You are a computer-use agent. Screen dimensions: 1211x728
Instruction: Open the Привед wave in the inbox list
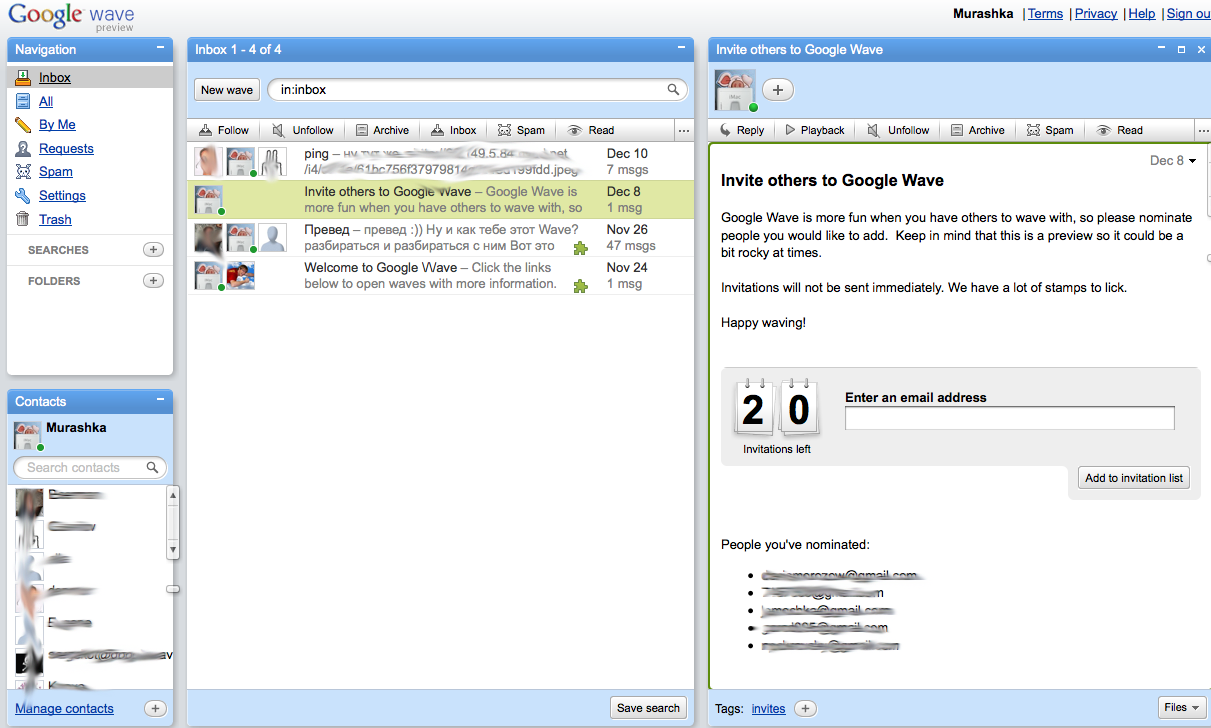point(440,238)
